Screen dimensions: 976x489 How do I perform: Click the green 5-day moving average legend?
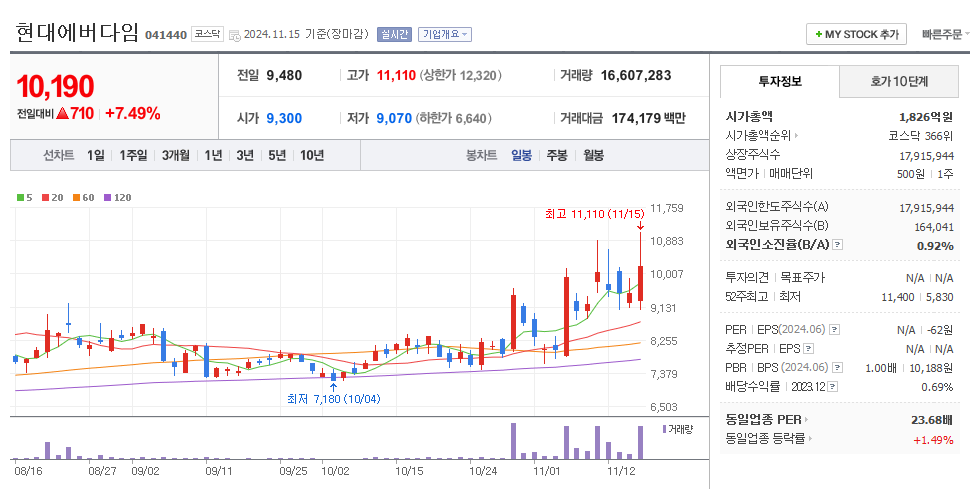[24, 197]
